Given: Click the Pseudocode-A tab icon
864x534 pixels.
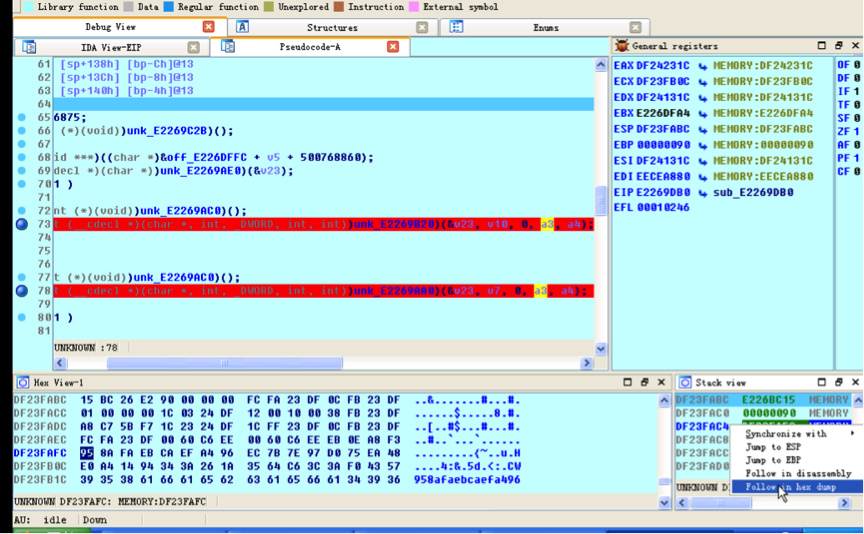Looking at the screenshot, I should [228, 47].
